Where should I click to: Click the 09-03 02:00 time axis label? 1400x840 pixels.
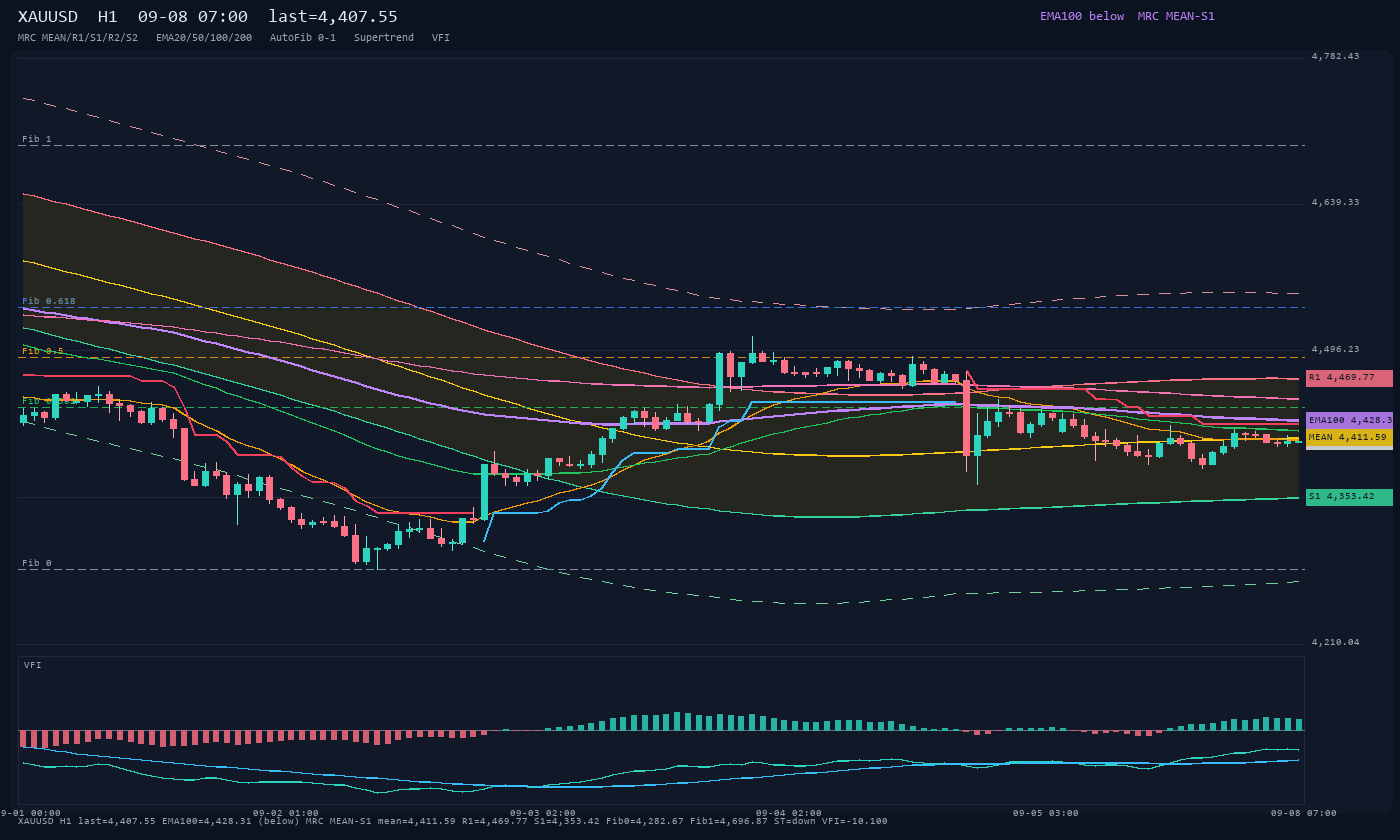coord(543,813)
